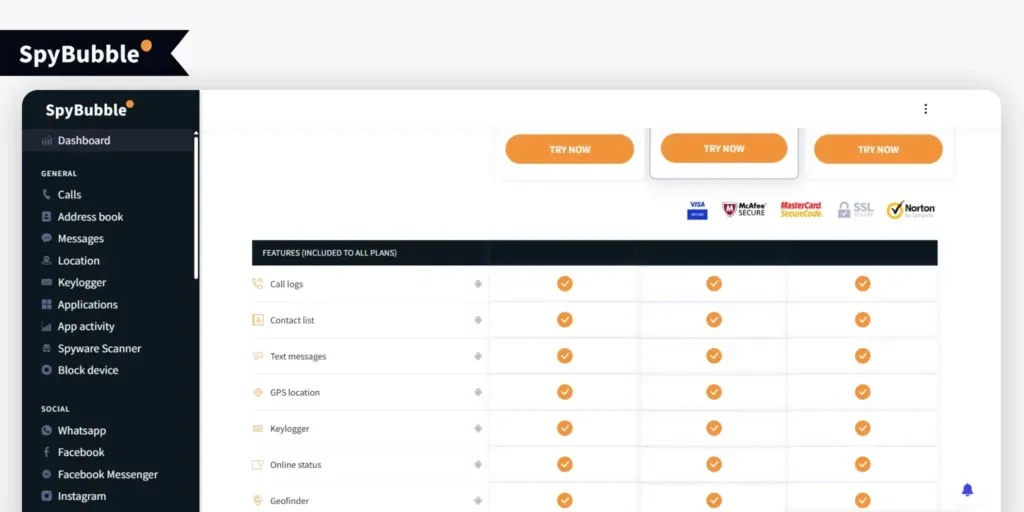
Task: Click the Address book icon in sidebar
Action: [x=47, y=217]
